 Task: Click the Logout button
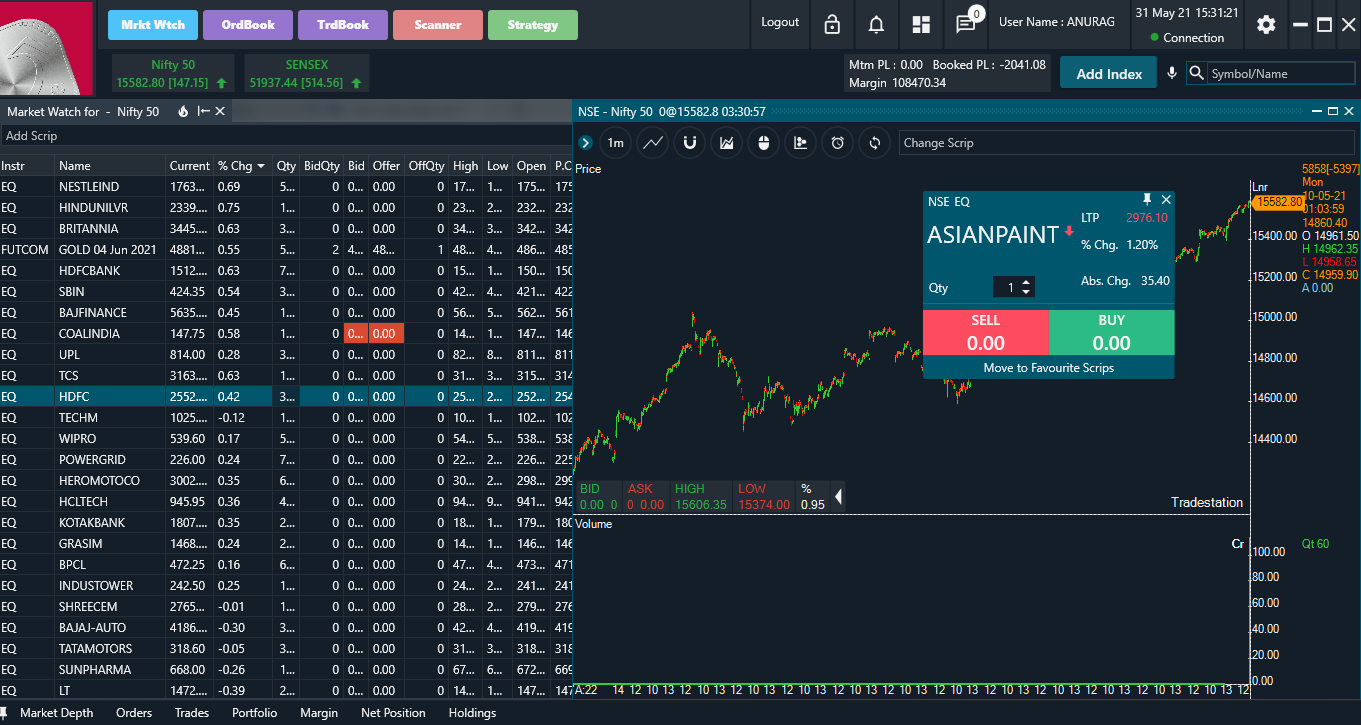click(780, 22)
